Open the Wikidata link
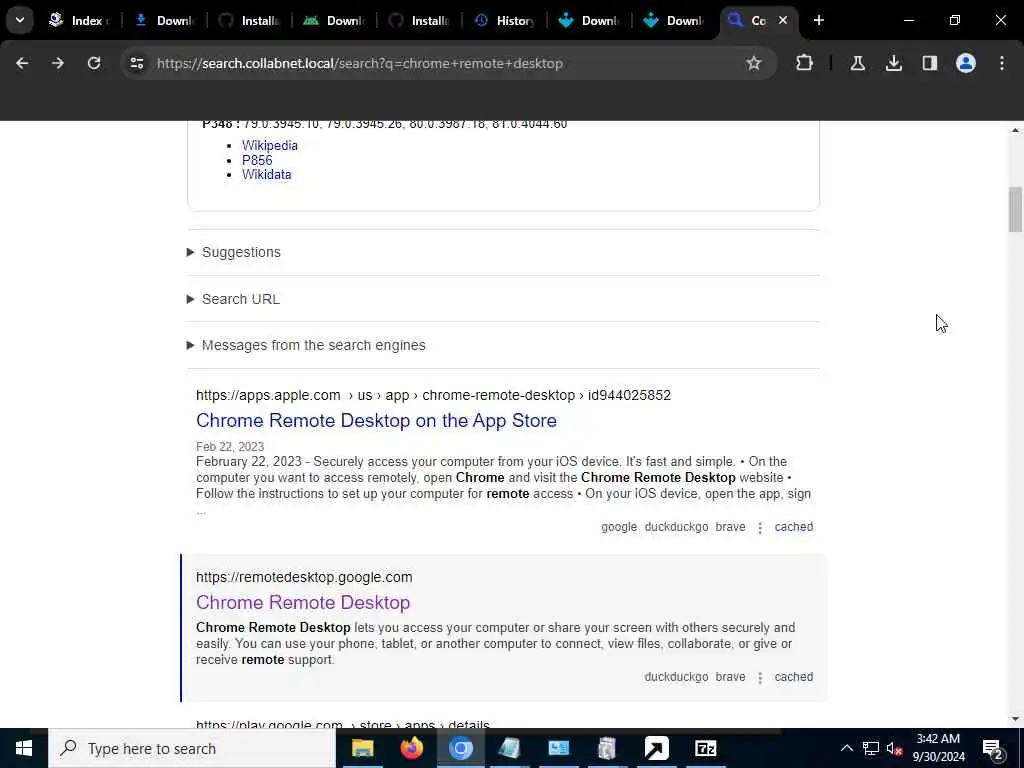Image resolution: width=1024 pixels, height=768 pixels. coord(266,174)
